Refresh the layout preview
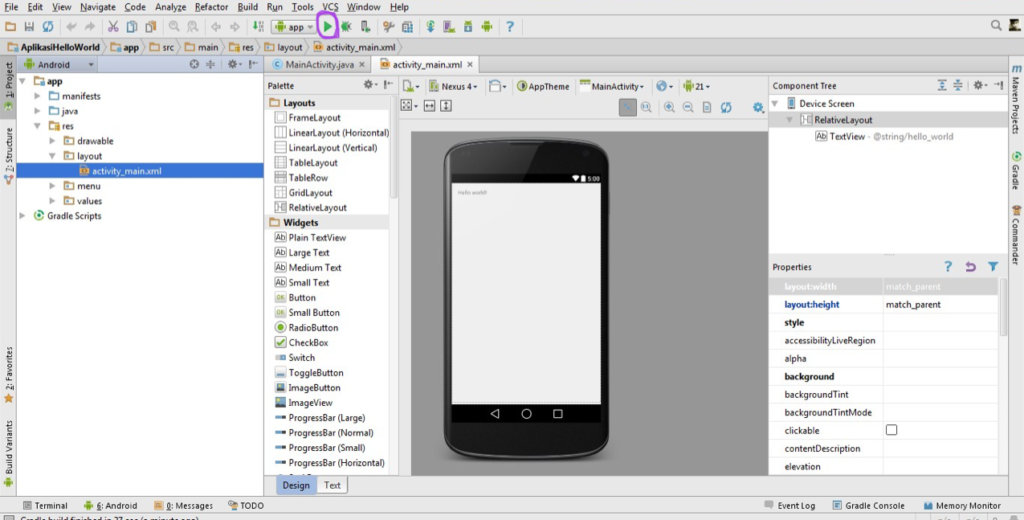 pos(726,107)
